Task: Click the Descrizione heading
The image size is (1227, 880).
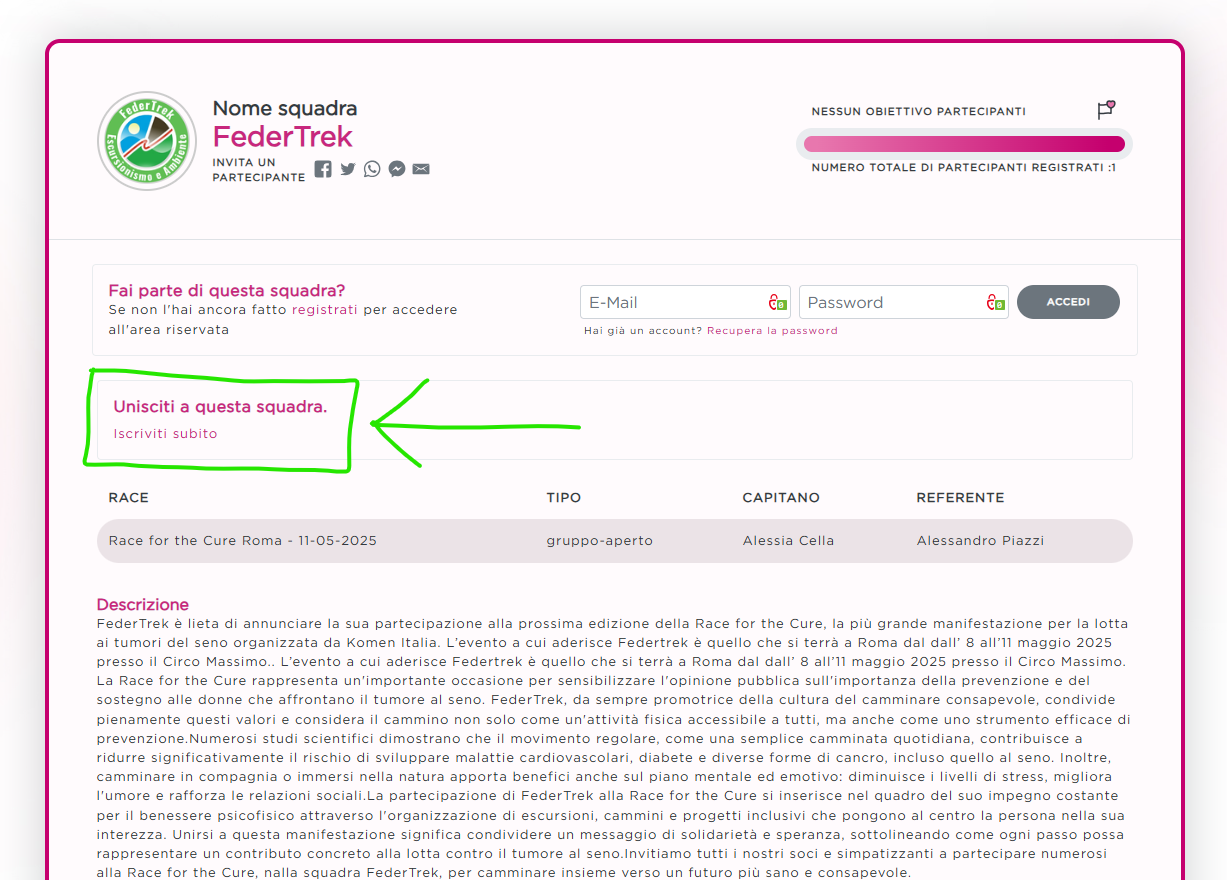Action: pos(143,604)
